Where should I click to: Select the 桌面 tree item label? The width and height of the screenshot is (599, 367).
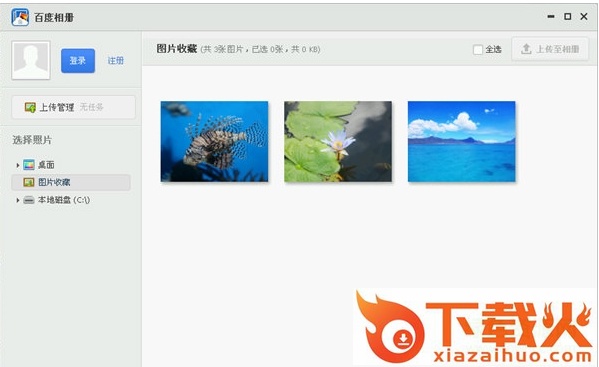click(46, 165)
